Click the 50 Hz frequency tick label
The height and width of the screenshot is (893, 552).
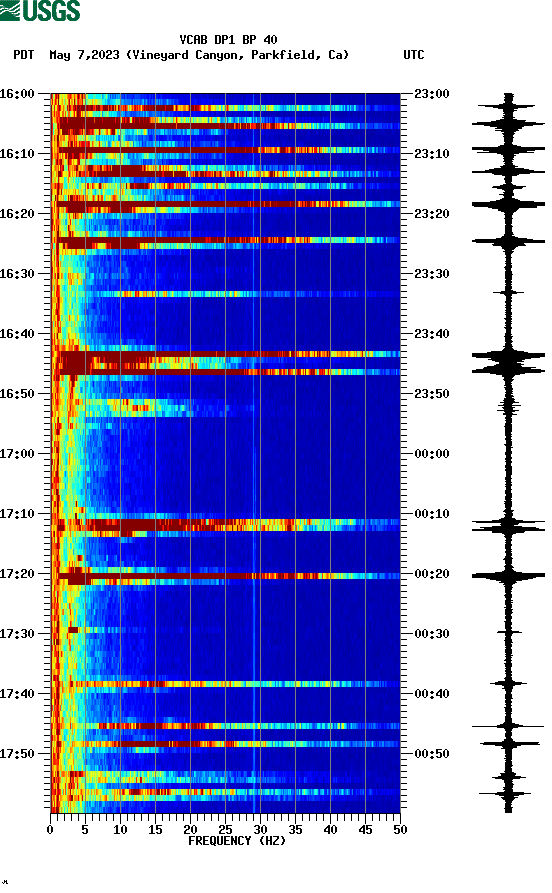400,830
